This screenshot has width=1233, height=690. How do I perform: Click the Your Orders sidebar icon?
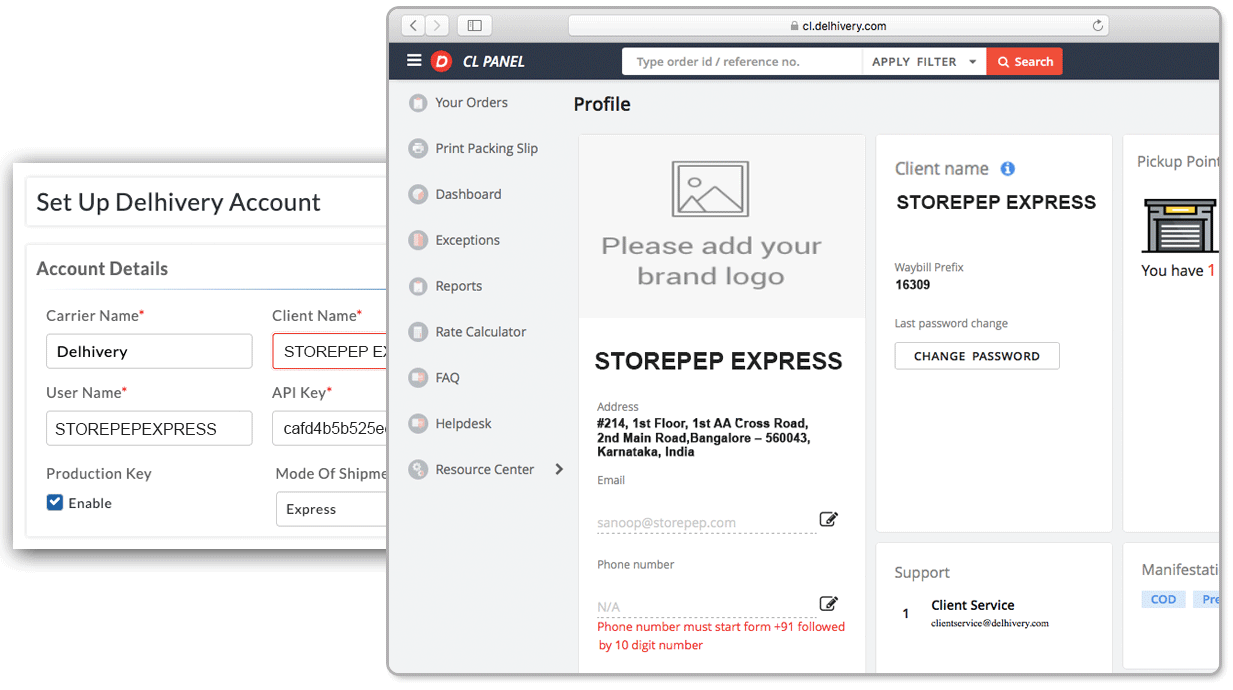418,103
